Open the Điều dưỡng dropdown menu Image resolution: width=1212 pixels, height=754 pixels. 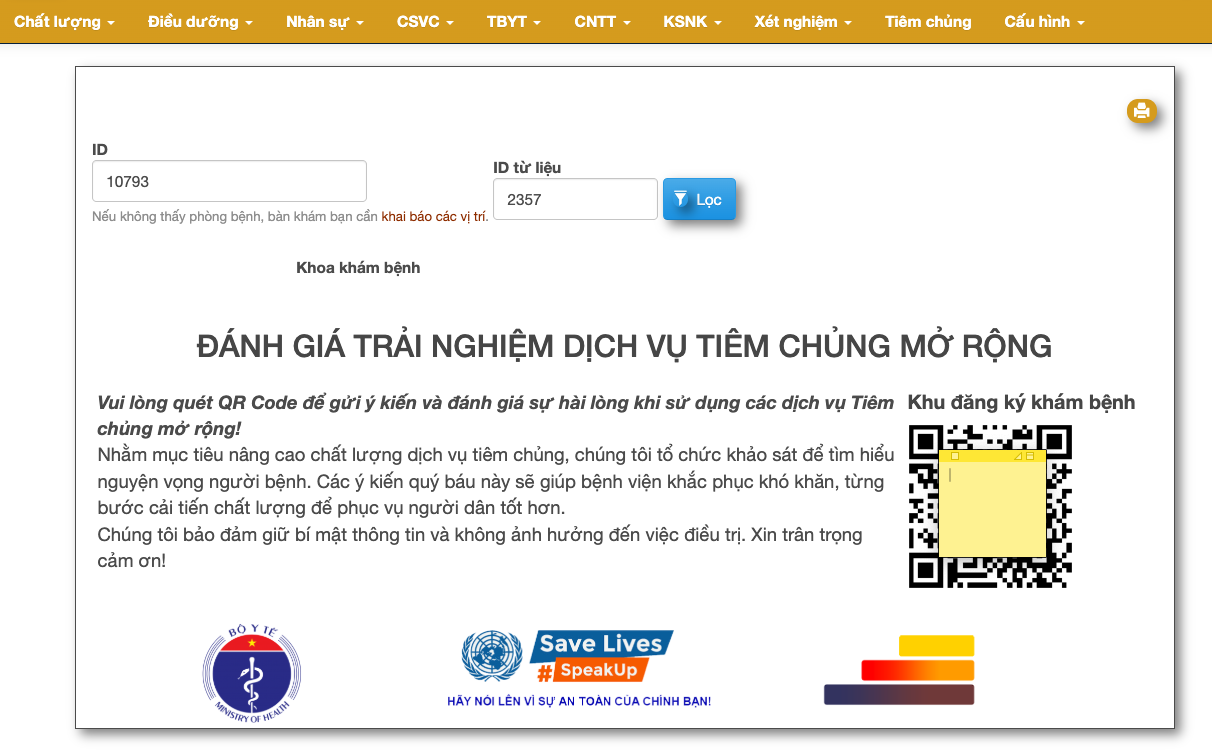pyautogui.click(x=199, y=22)
